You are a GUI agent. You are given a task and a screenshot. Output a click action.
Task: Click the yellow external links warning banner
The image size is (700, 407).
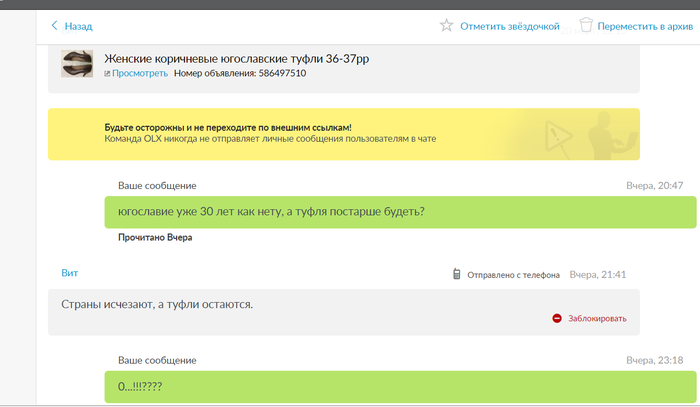[344, 134]
